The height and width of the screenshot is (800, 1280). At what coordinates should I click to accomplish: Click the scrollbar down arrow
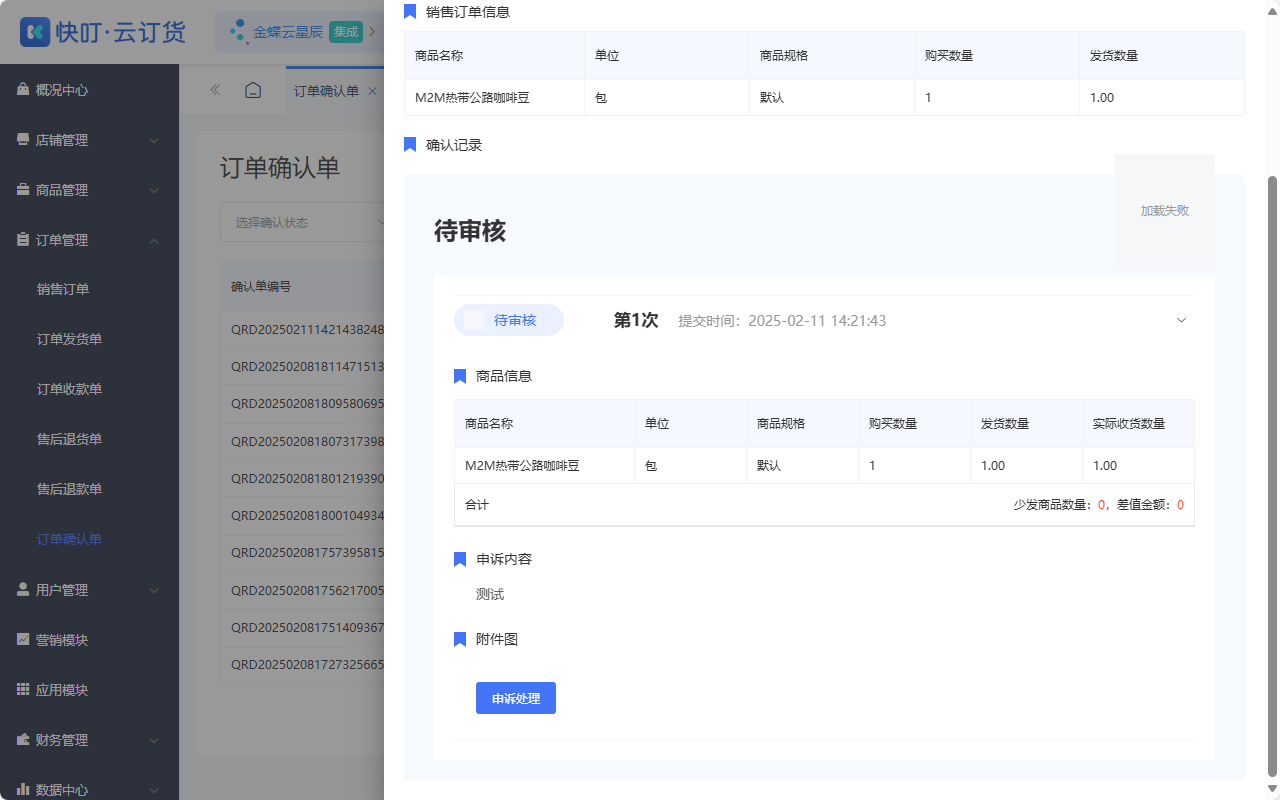pyautogui.click(x=1272, y=789)
